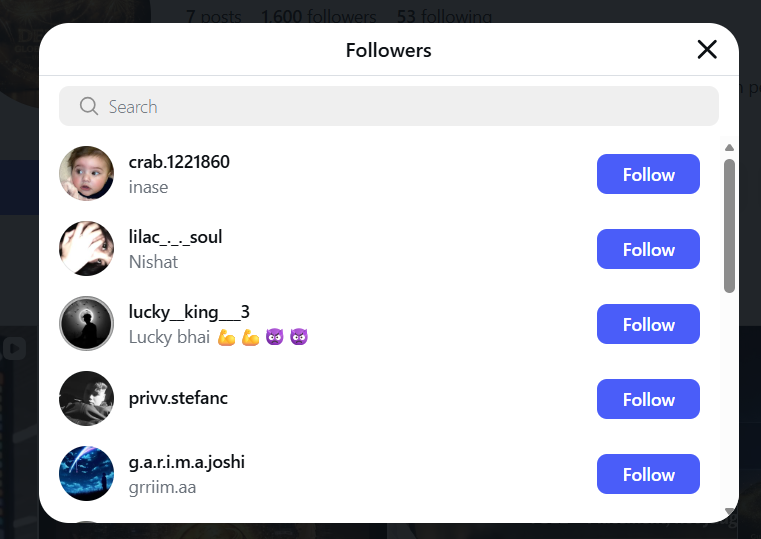Follow lilac_._._soul
The image size is (761, 539).
648,249
